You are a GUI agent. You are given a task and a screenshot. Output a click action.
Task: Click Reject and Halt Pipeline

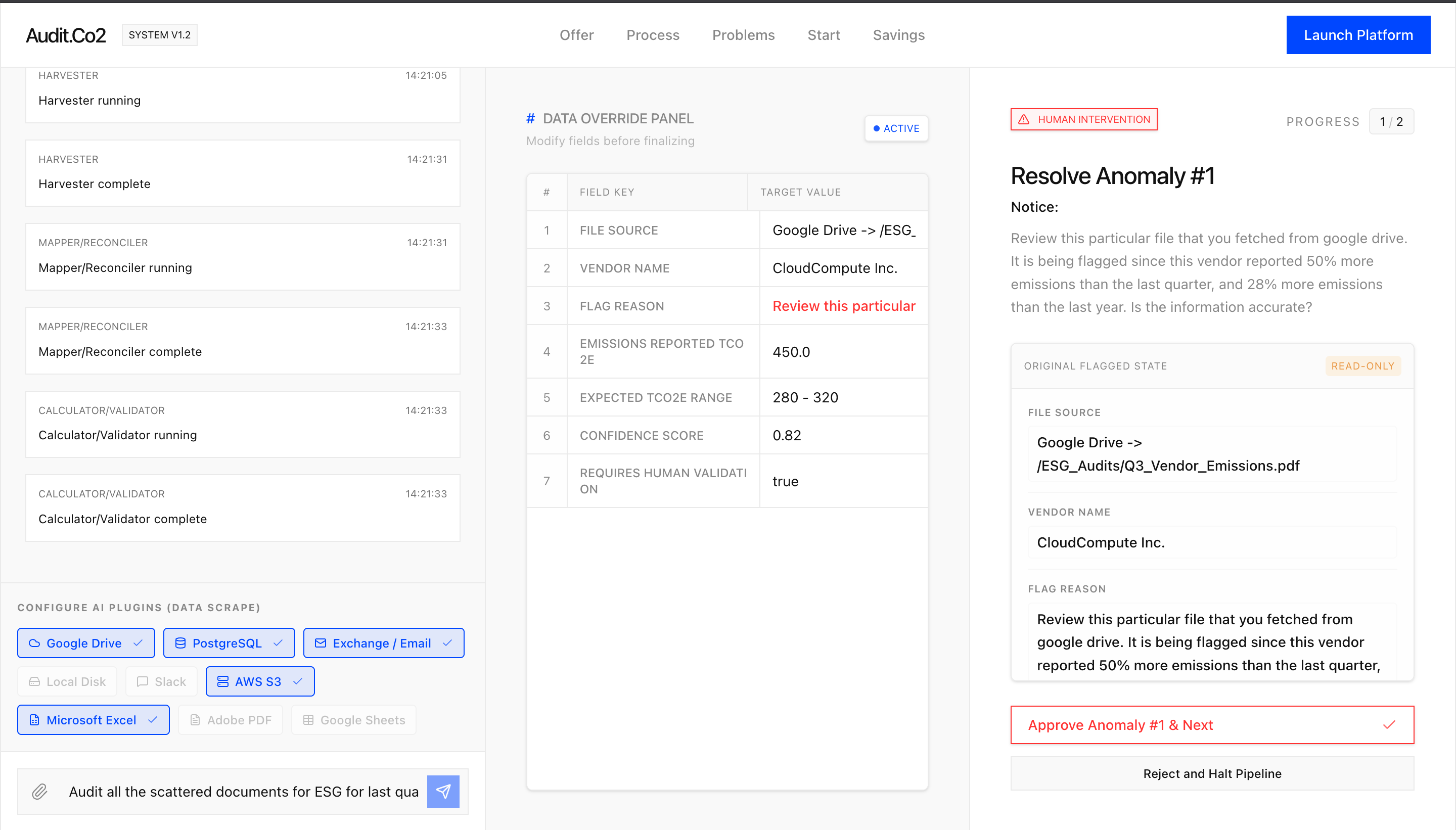1212,773
